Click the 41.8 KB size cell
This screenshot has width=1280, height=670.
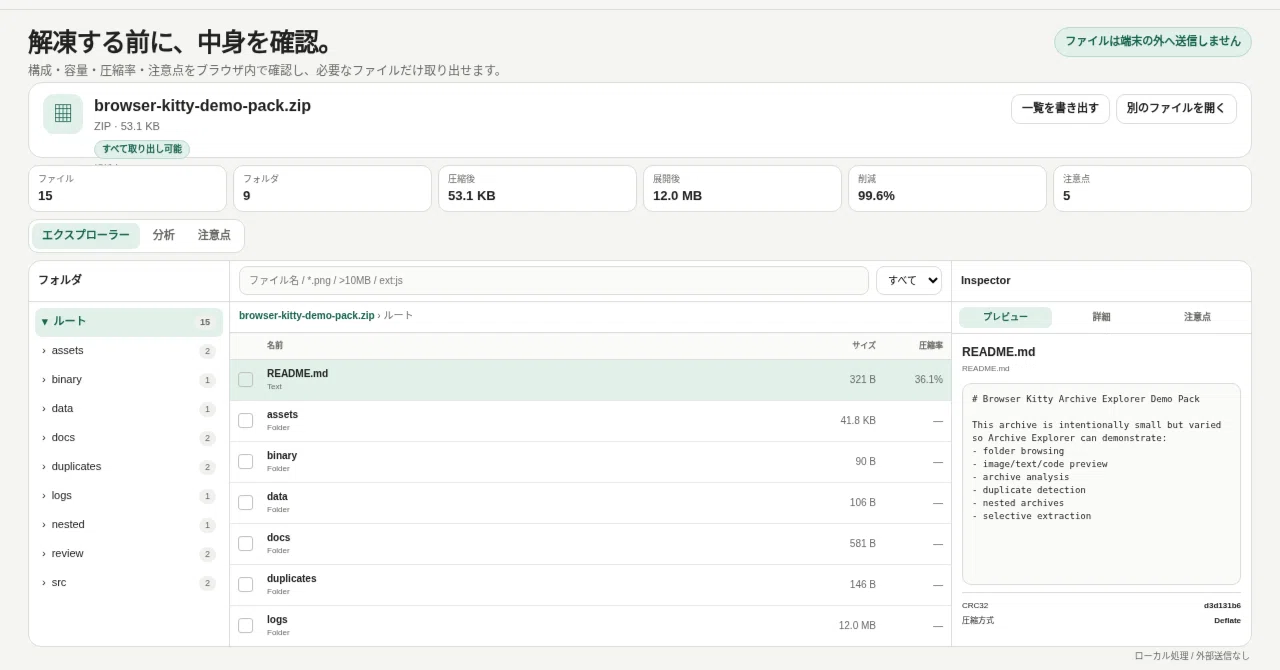(x=858, y=421)
